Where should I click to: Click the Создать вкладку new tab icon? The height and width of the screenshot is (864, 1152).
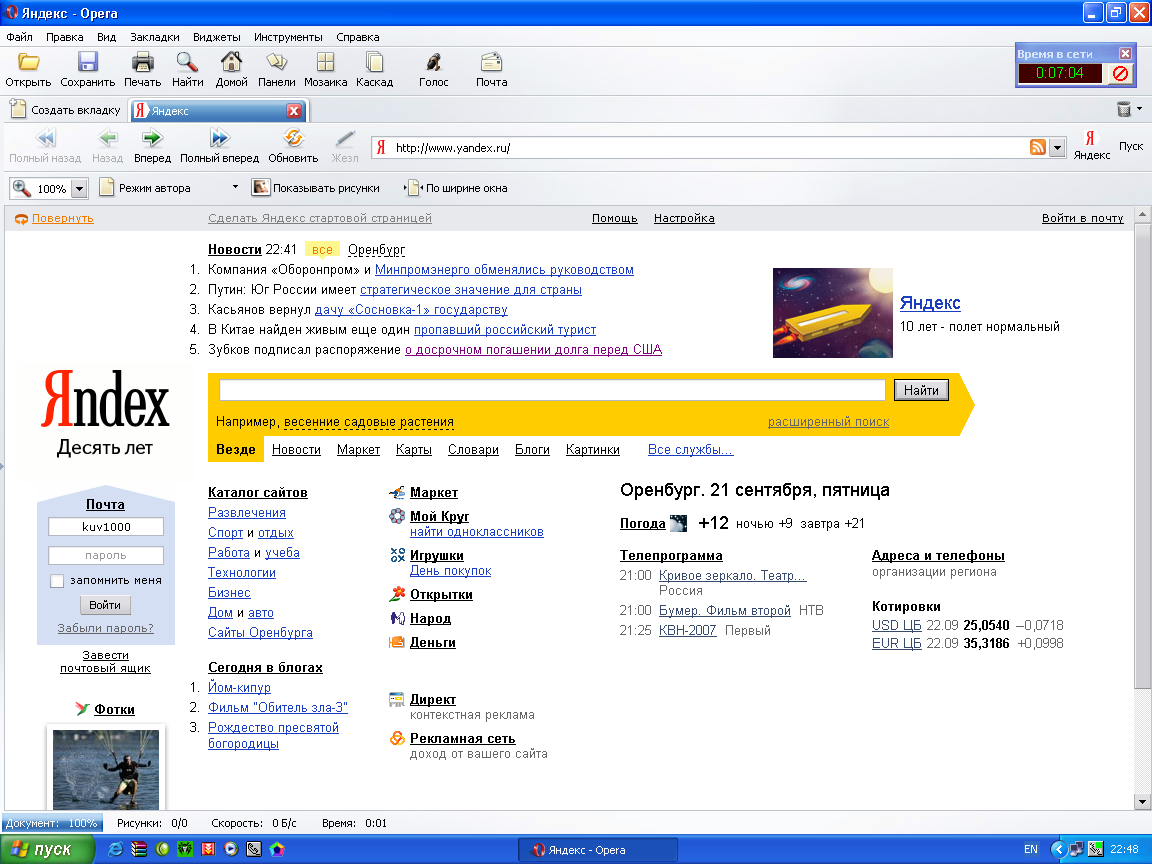(x=18, y=109)
